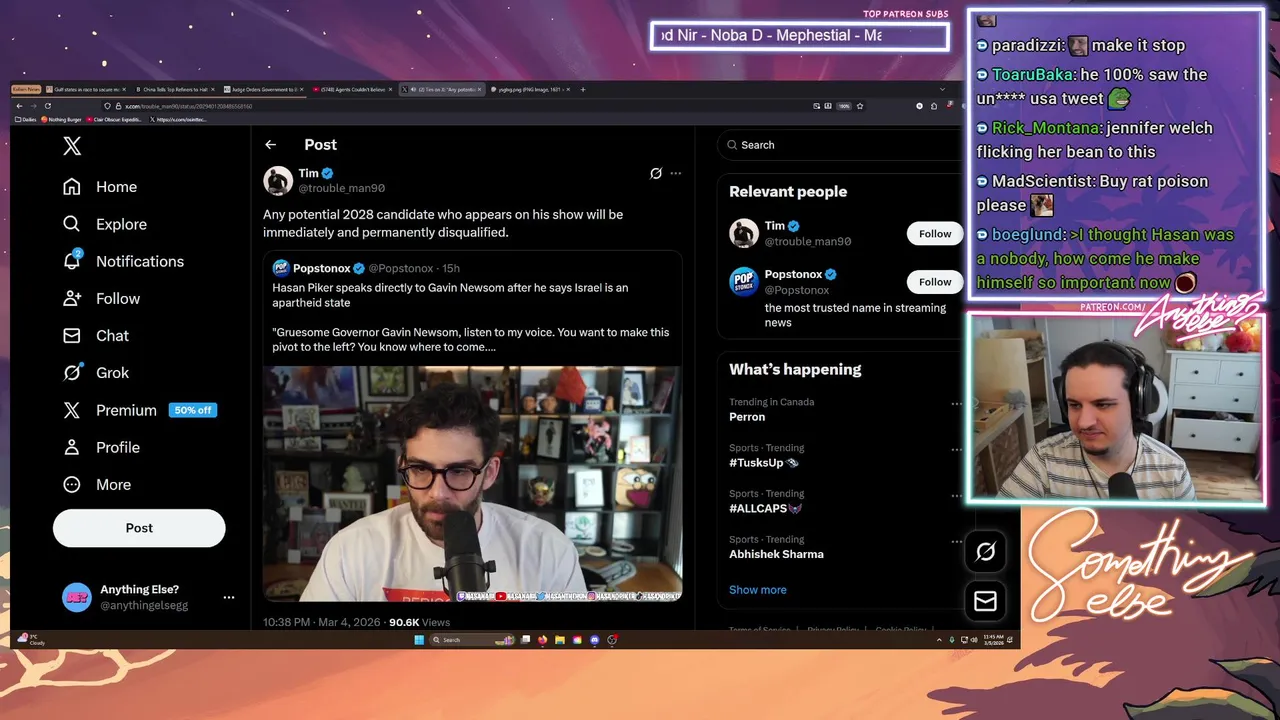Click the Windows taskbar search box
Screen dimensions: 1280x720
(472, 640)
